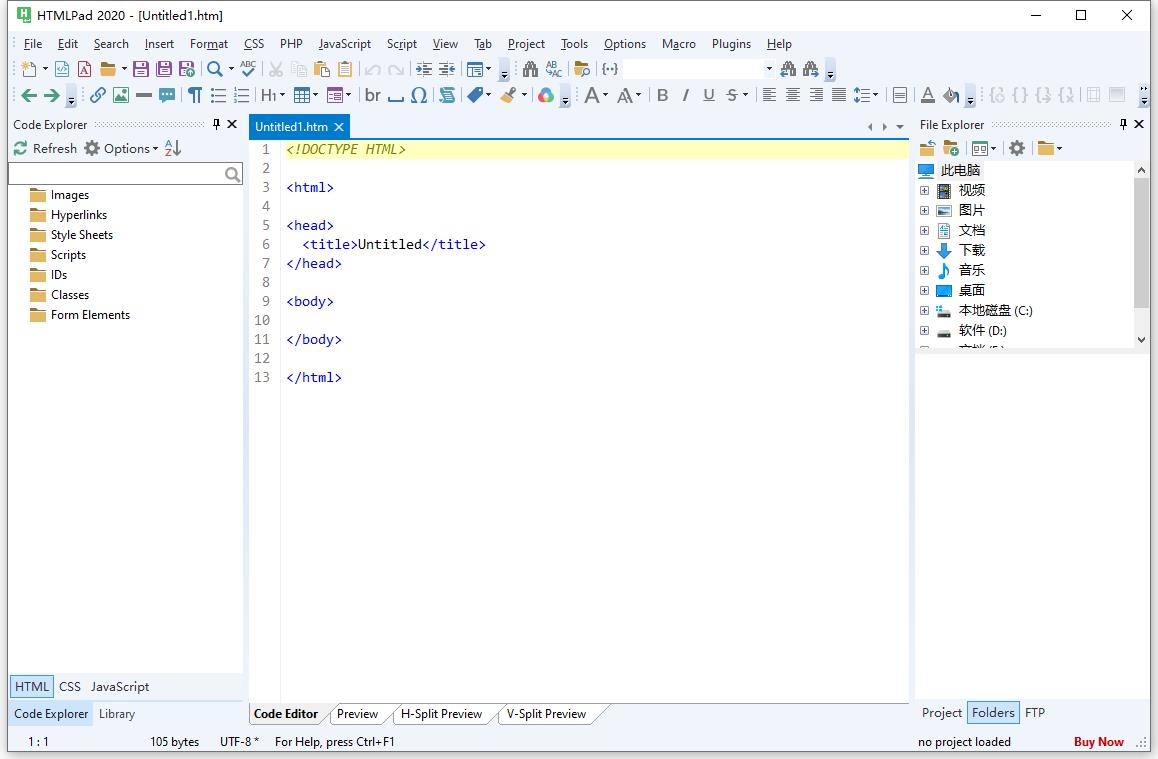This screenshot has width=1158, height=759.
Task: Click the spell check ABC icon
Action: (248, 69)
